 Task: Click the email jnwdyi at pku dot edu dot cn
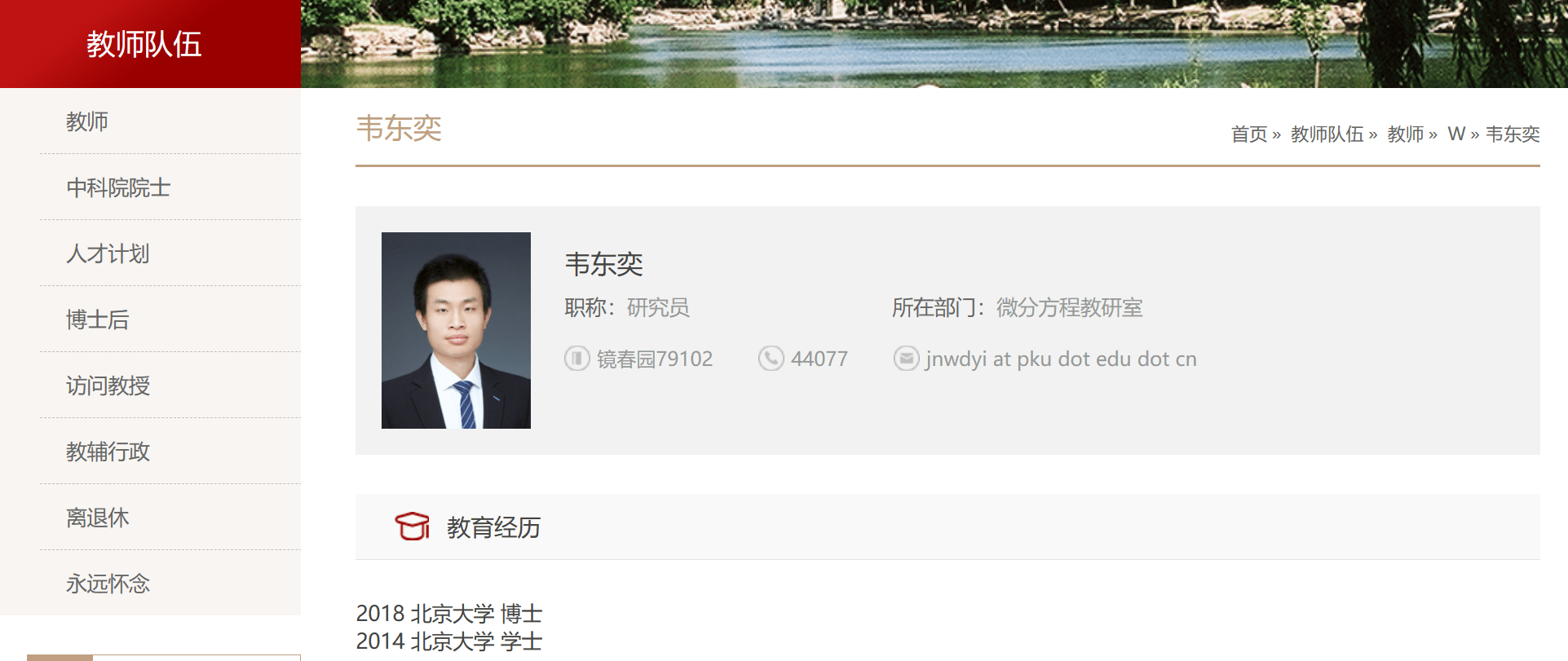point(1061,359)
